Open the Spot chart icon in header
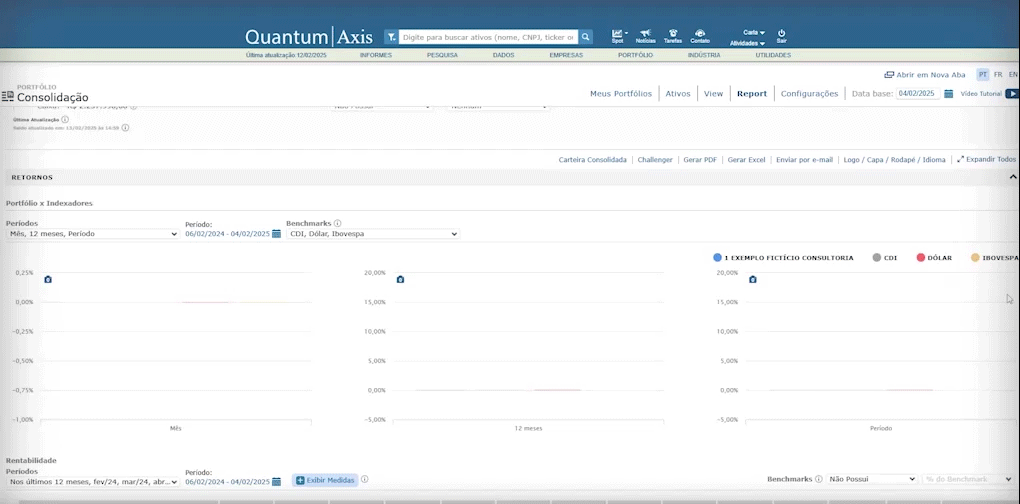The image size is (1020, 504). pos(617,34)
